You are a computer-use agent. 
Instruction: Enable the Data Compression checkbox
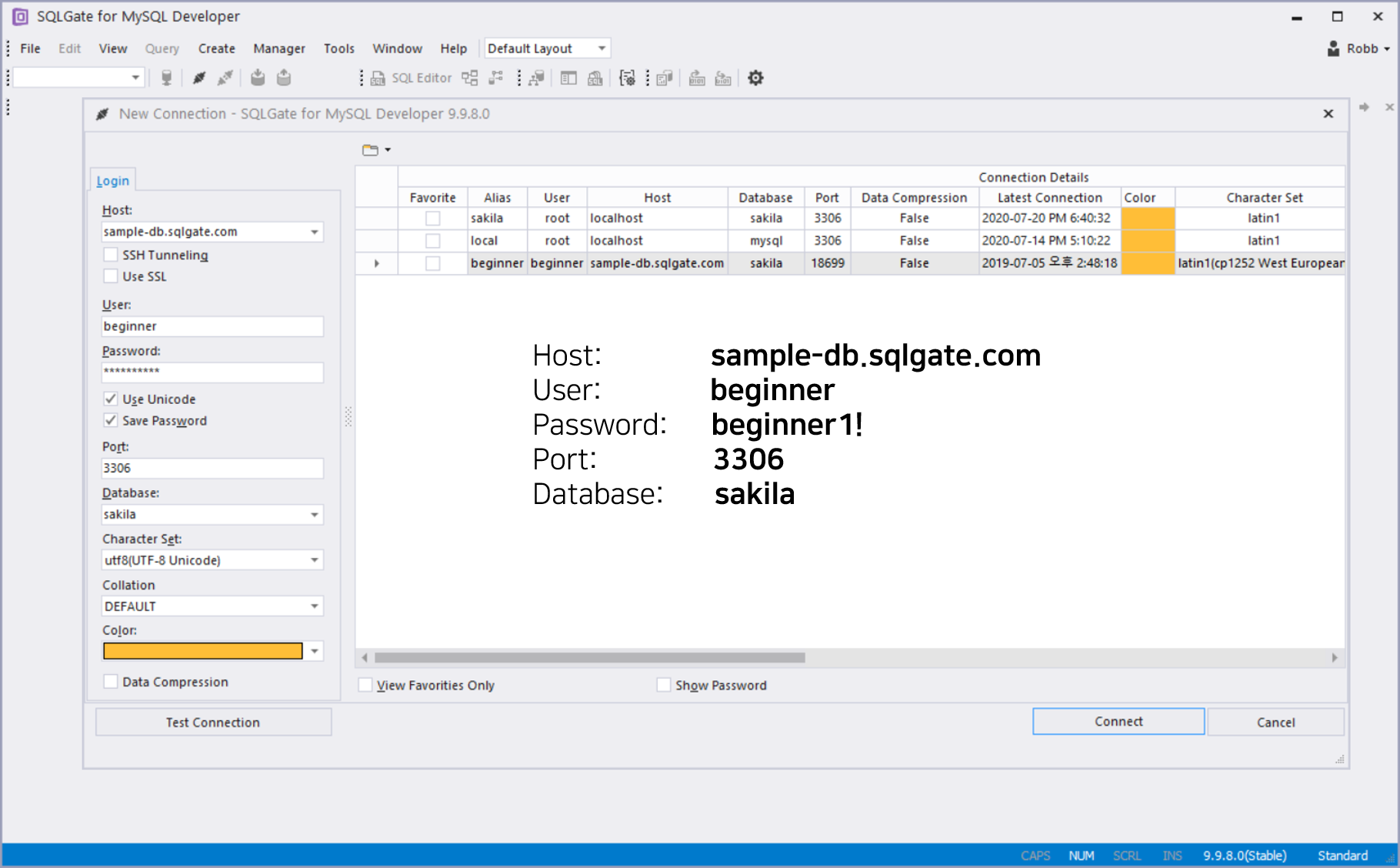click(111, 682)
